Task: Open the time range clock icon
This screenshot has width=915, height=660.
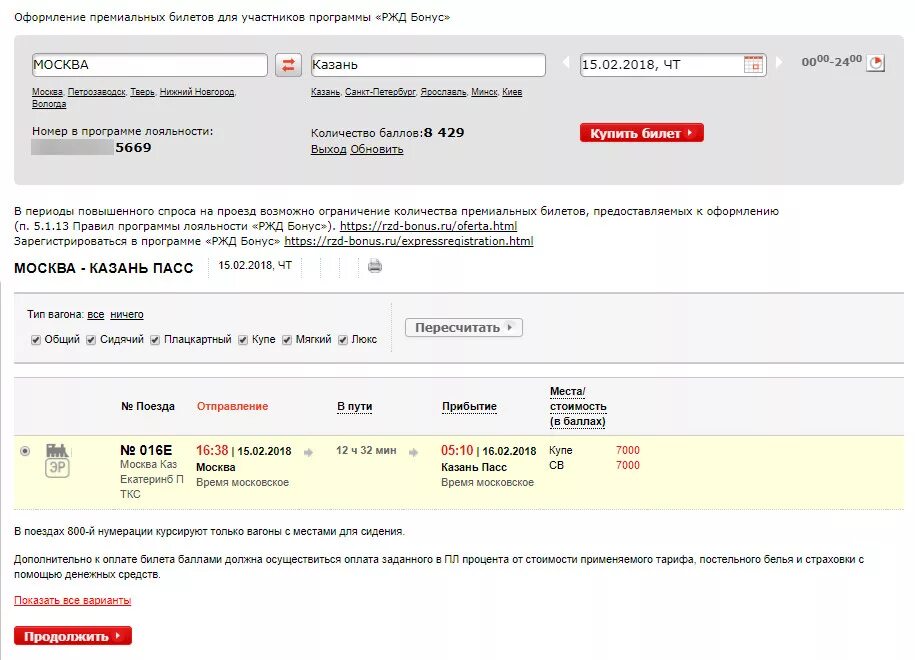Action: click(x=875, y=62)
